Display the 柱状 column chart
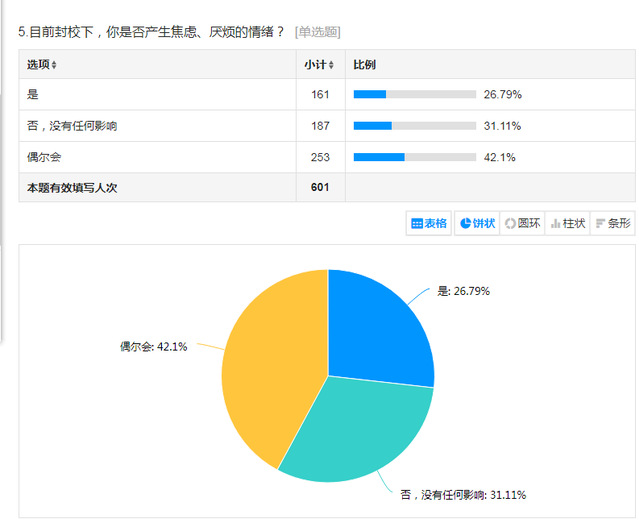Screen dimensions: 639x523 [x=568, y=223]
